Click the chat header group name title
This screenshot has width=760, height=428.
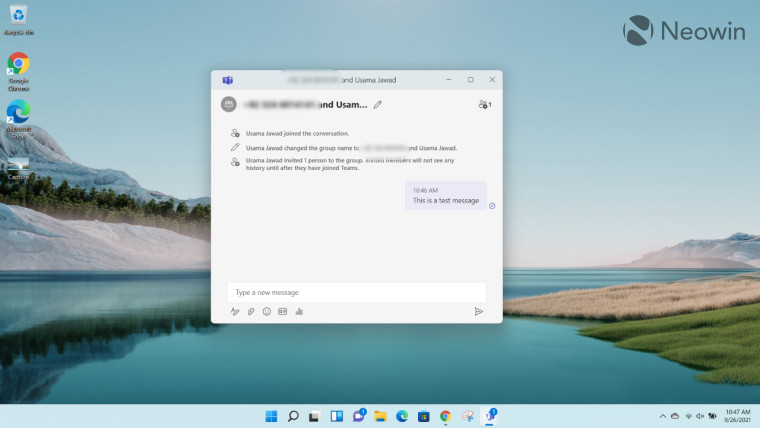coord(305,104)
